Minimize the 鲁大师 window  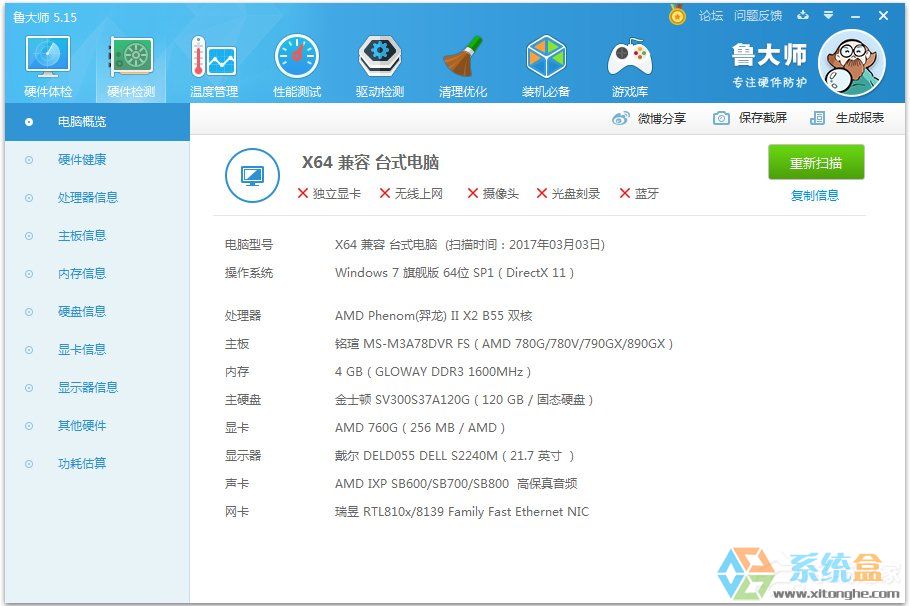click(x=855, y=16)
